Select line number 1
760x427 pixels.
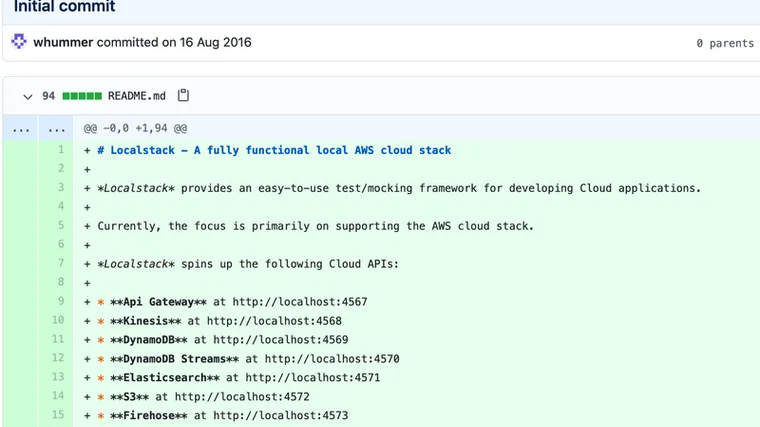[x=61, y=149]
